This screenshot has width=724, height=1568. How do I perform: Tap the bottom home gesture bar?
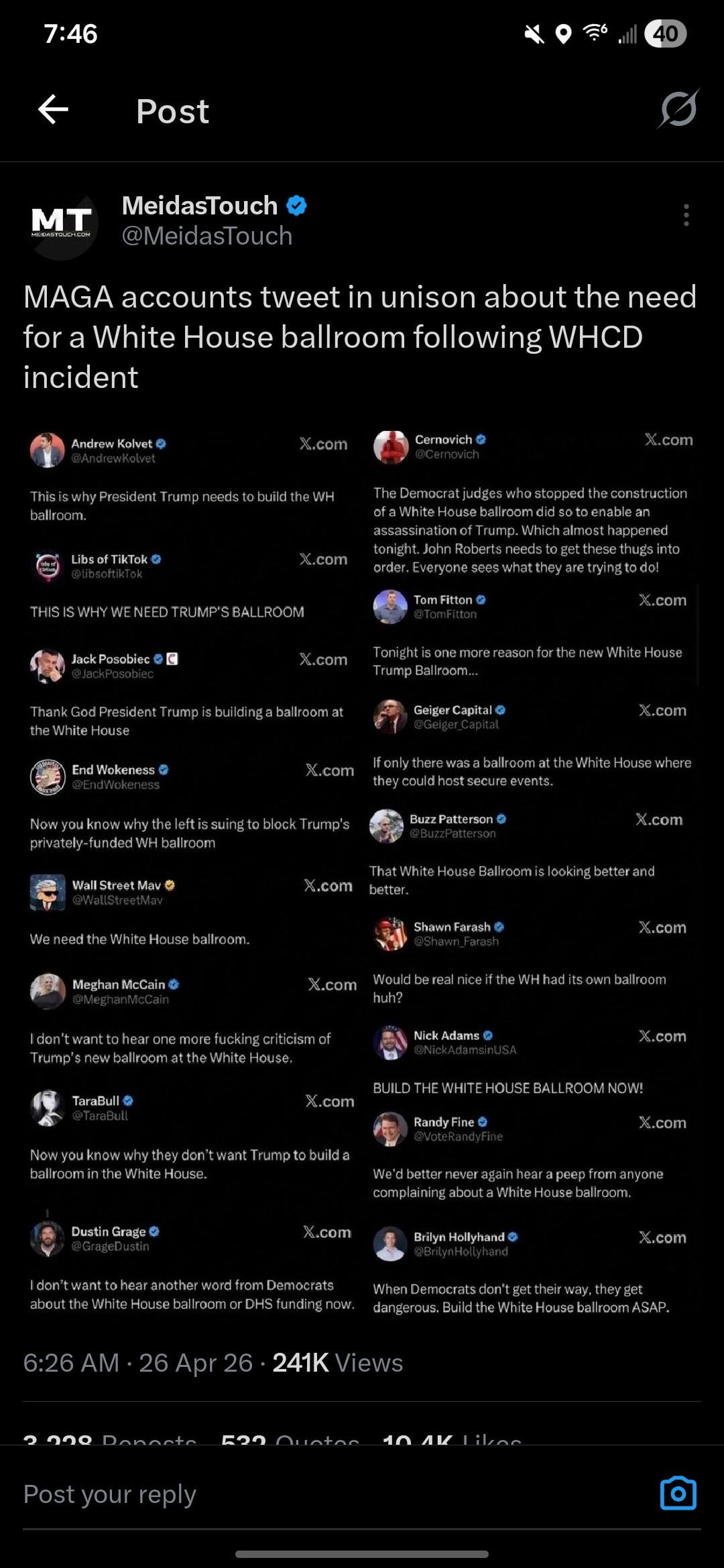click(x=362, y=1554)
